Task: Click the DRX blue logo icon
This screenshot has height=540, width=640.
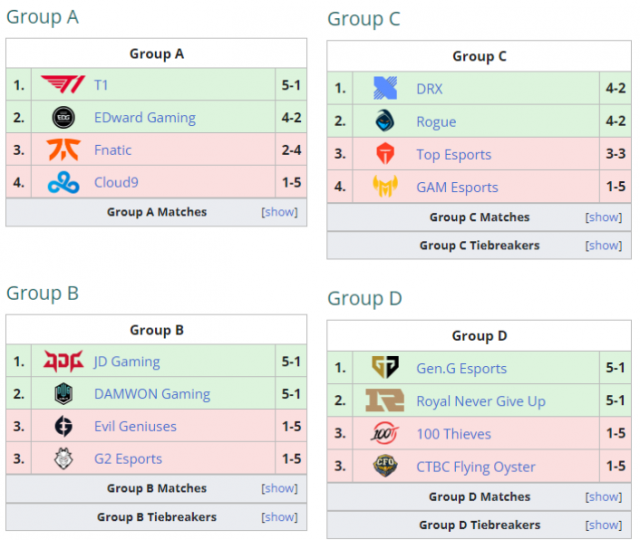Action: pyautogui.click(x=385, y=89)
